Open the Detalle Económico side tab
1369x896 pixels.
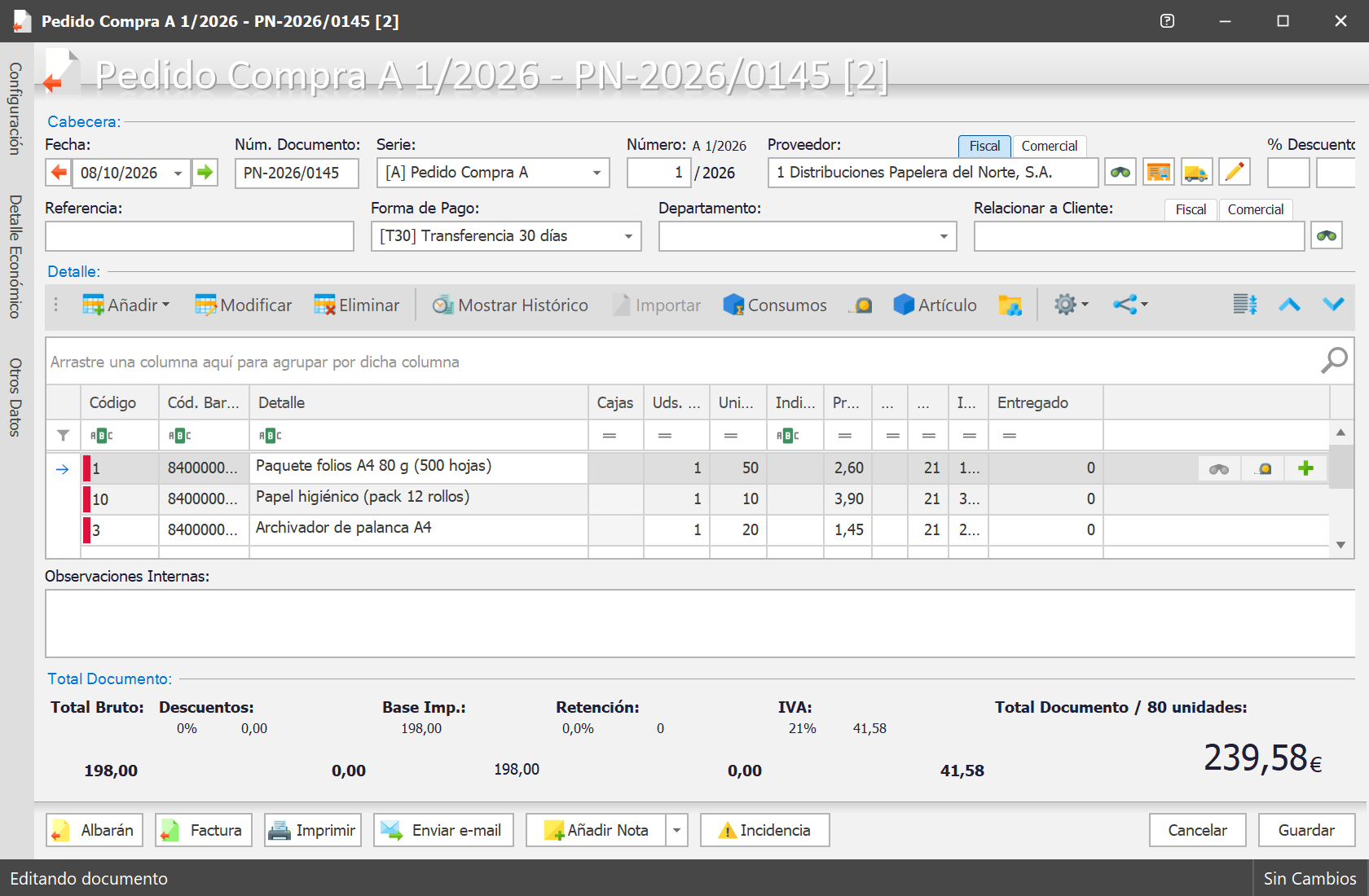coord(15,257)
